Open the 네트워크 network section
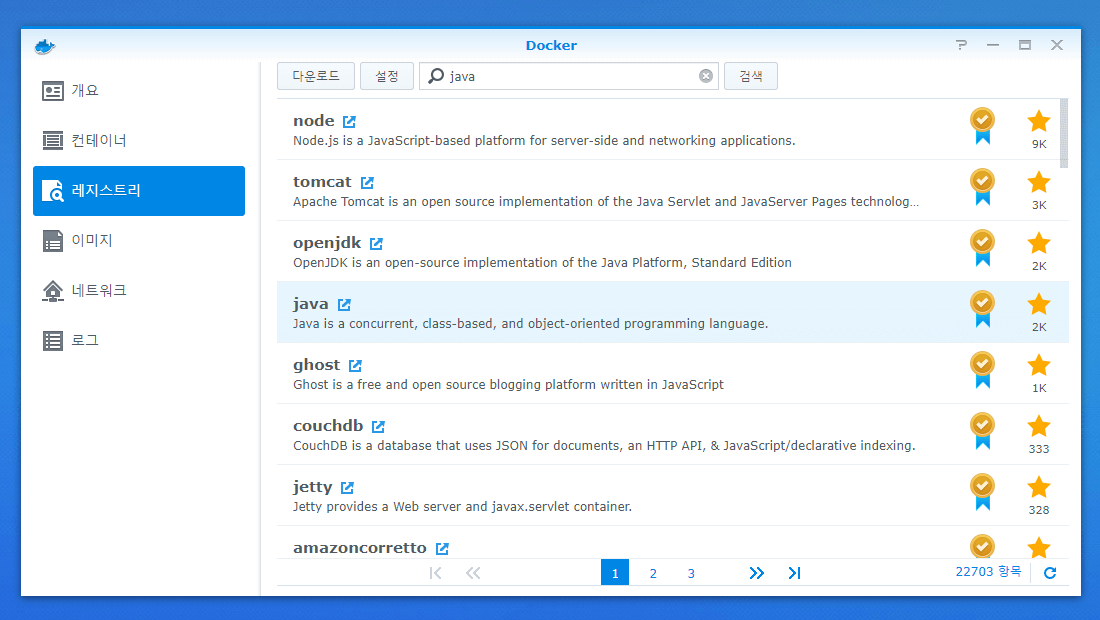This screenshot has width=1100, height=620. (x=139, y=290)
